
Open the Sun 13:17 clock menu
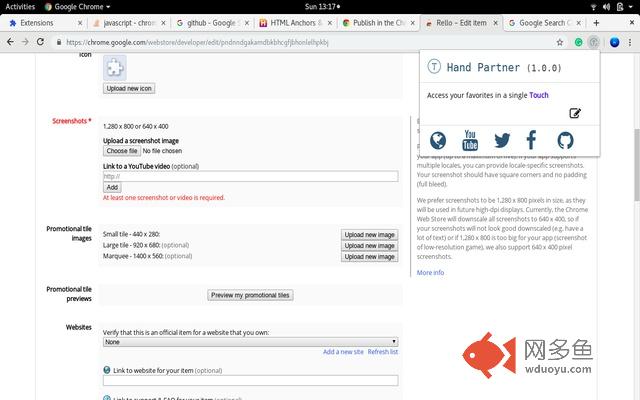[322, 7]
